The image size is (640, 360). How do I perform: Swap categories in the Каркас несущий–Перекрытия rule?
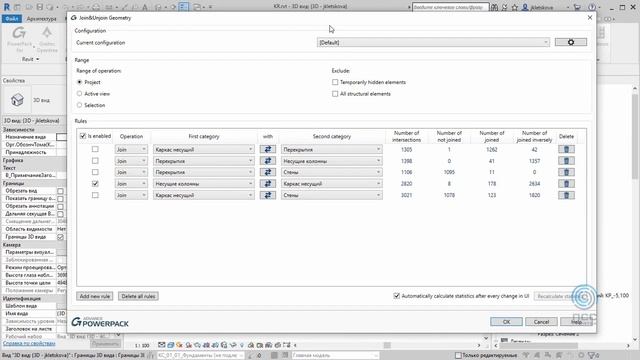click(x=268, y=149)
